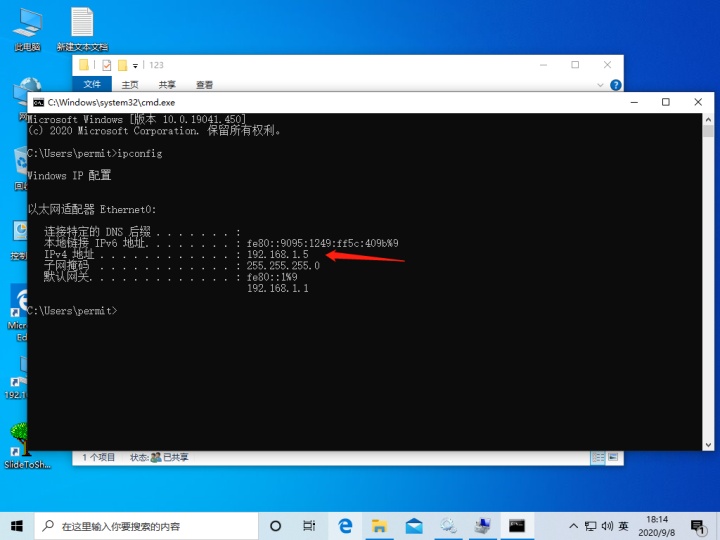The image size is (720, 540).
Task: Click the subnet mask 255.255.255.0 text
Action: coord(283,266)
